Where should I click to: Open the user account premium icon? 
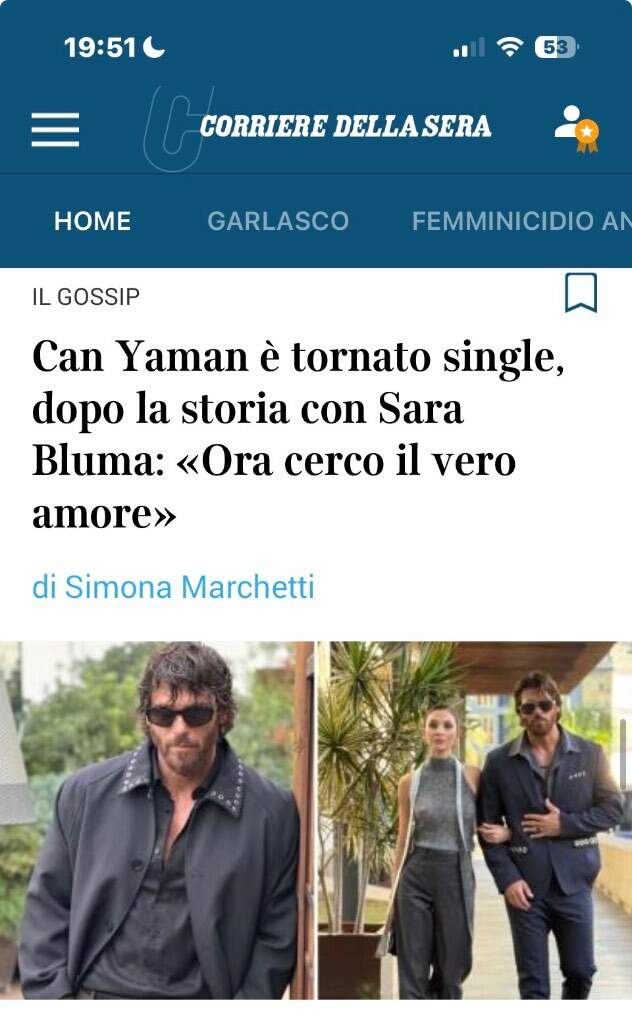(577, 129)
